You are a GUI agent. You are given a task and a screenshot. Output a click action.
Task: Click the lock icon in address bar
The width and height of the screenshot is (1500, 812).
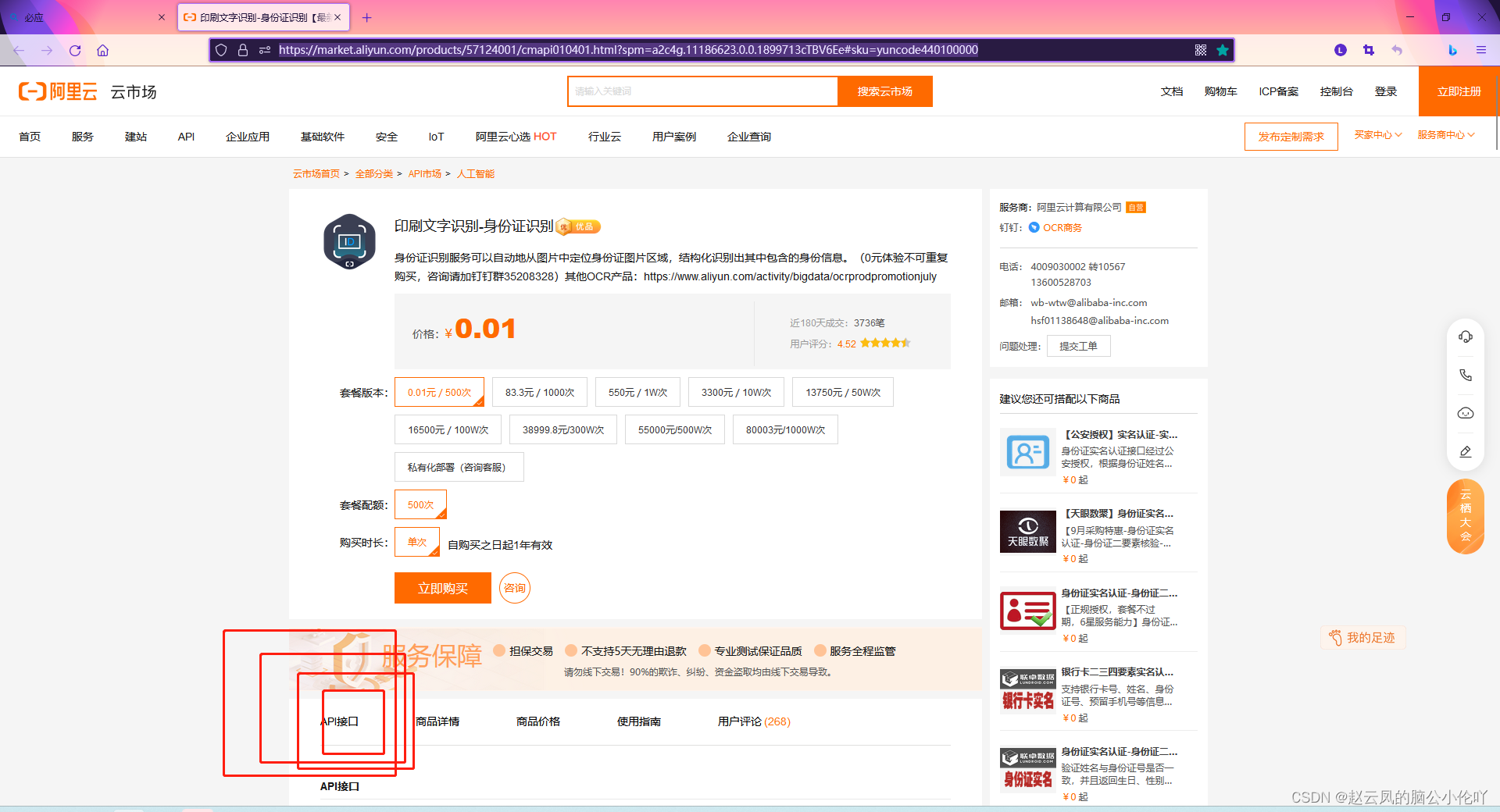(243, 50)
